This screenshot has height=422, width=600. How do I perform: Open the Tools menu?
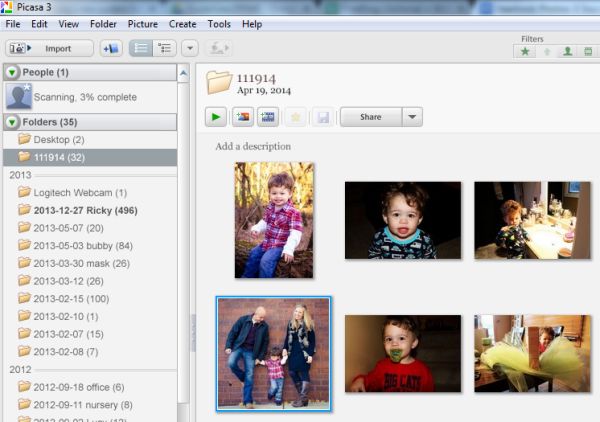(x=219, y=23)
